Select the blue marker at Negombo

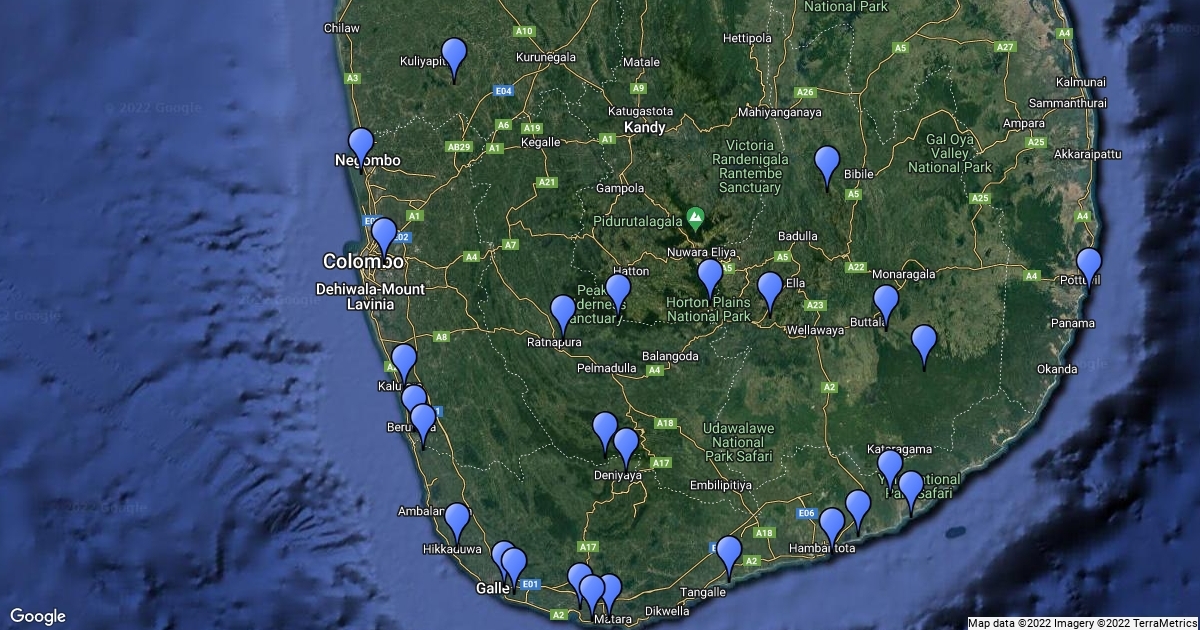pyautogui.click(x=361, y=146)
